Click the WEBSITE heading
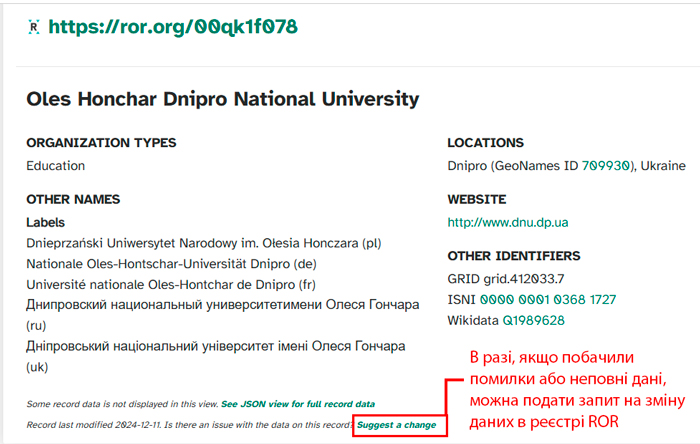 [477, 199]
